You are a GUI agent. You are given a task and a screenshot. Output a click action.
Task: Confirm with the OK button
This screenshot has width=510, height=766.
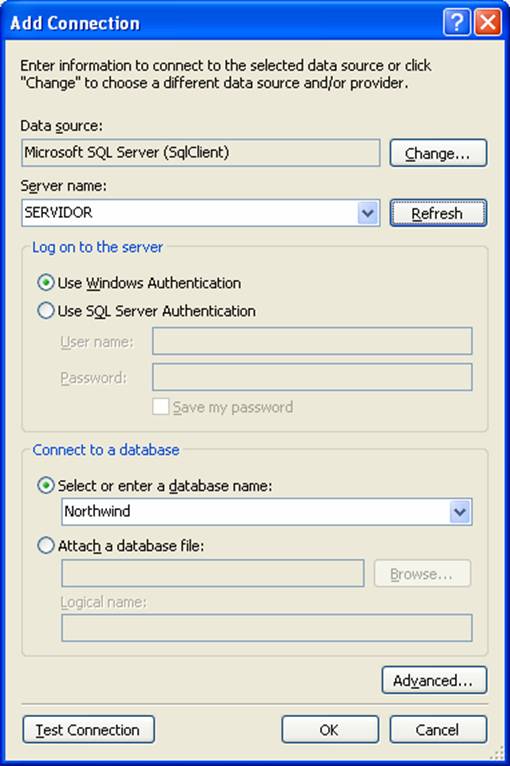[x=330, y=729]
